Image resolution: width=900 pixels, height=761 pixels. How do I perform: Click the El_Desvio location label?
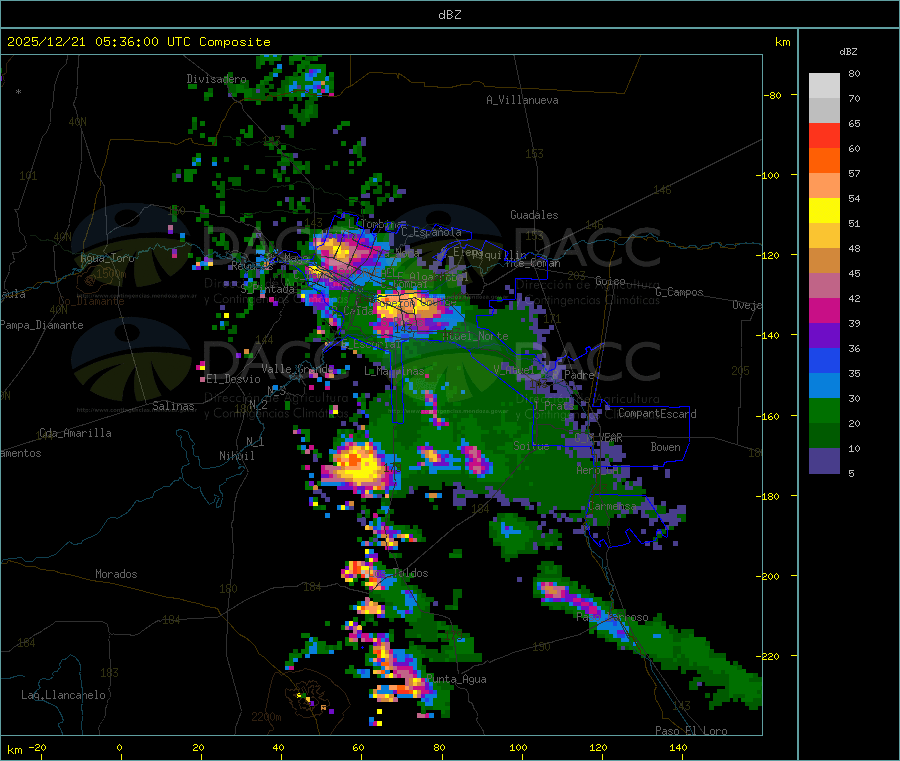tap(234, 379)
